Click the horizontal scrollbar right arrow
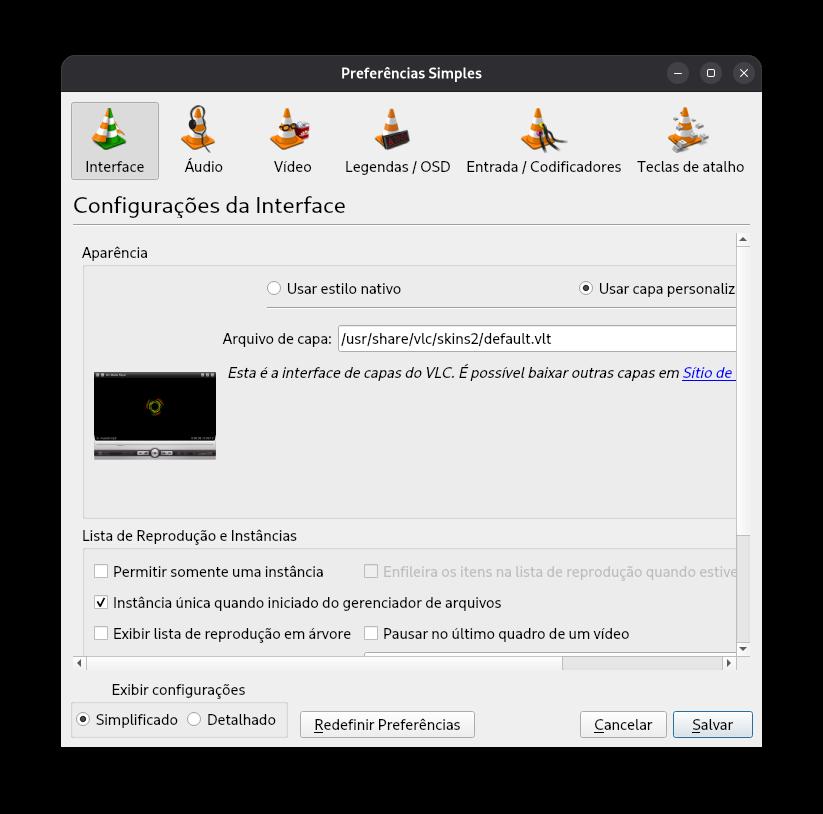 [729, 663]
